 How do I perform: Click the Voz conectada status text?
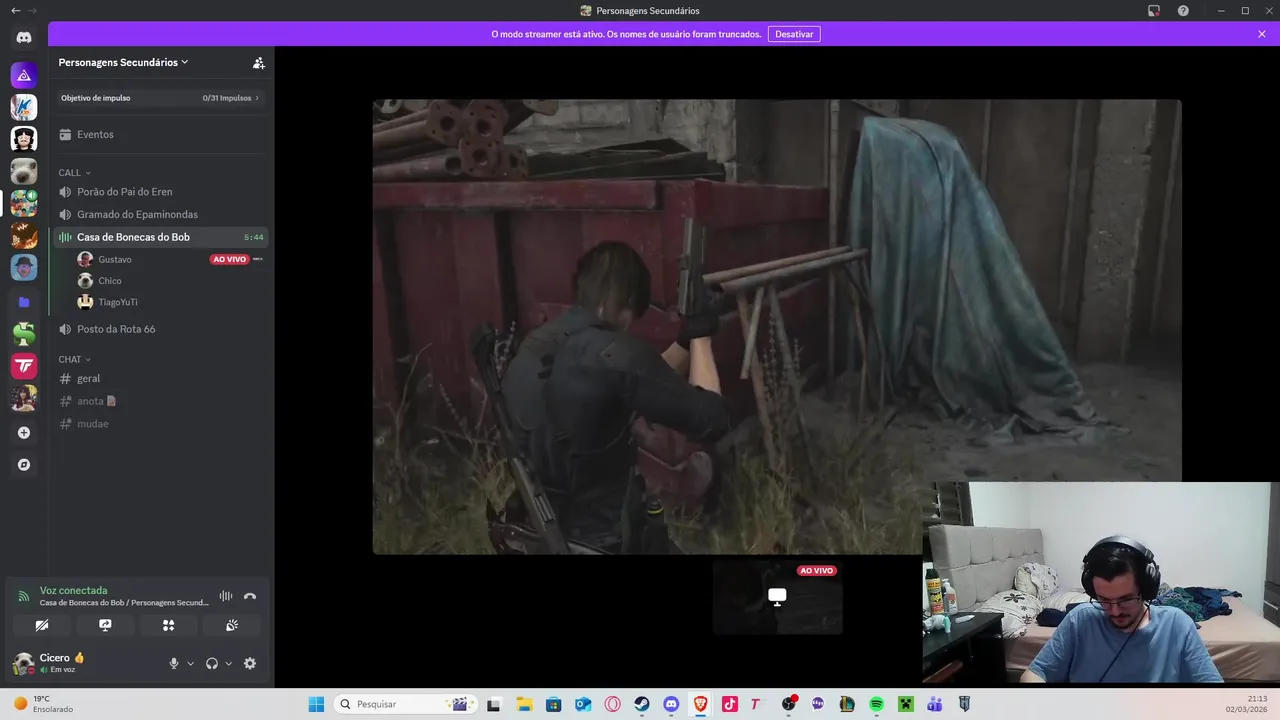[73, 590]
